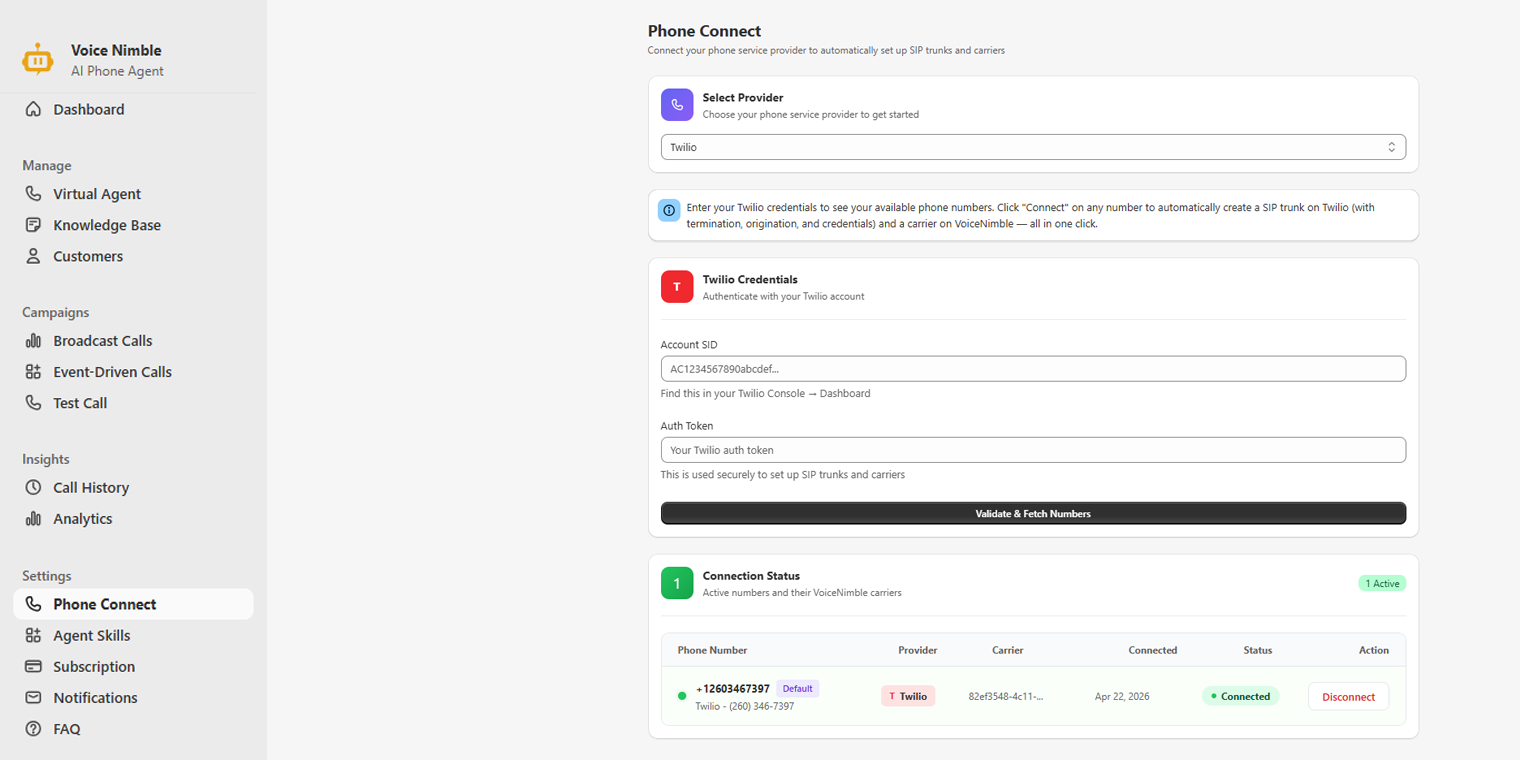Open Subscription settings
Image resolution: width=1520 pixels, height=760 pixels.
click(x=133, y=666)
